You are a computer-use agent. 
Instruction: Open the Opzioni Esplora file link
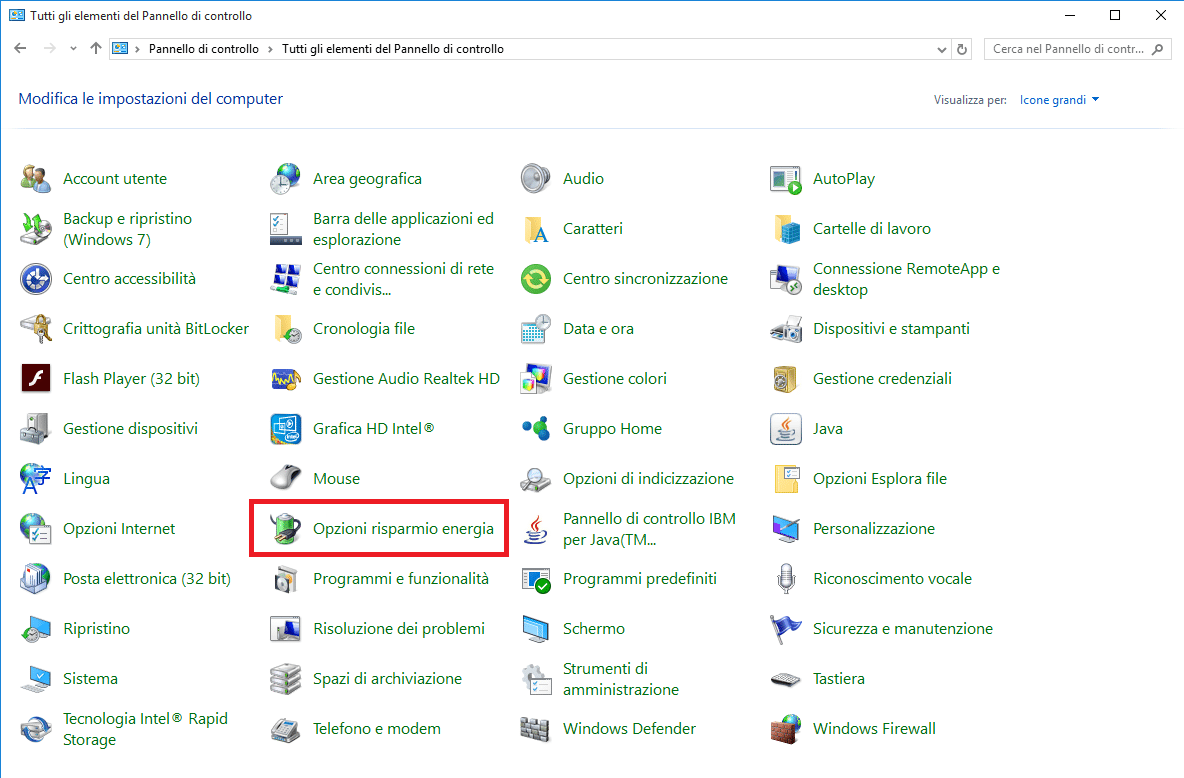pyautogui.click(x=880, y=478)
